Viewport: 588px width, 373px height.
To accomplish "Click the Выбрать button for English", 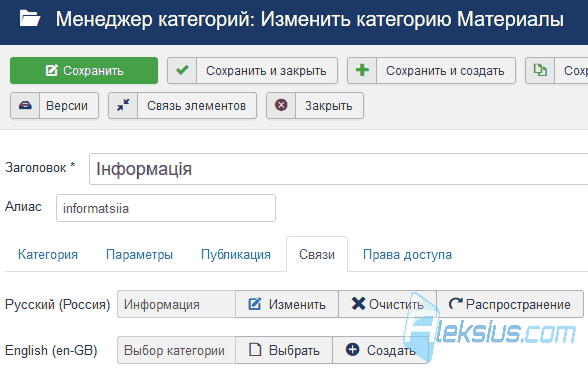I will point(284,350).
